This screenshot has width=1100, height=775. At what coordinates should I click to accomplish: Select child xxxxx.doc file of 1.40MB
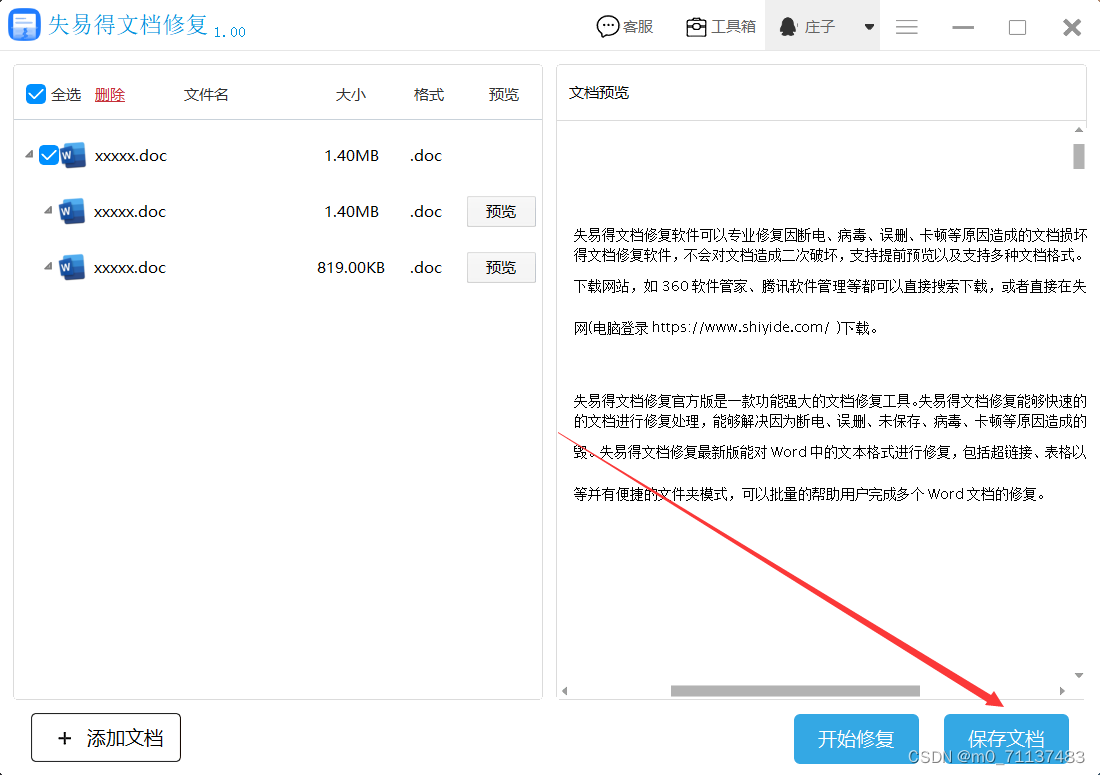(130, 212)
